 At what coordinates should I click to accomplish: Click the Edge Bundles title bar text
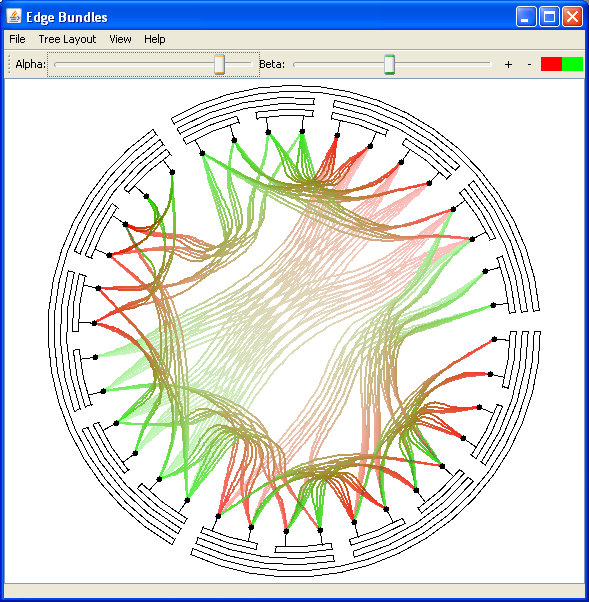pyautogui.click(x=67, y=17)
